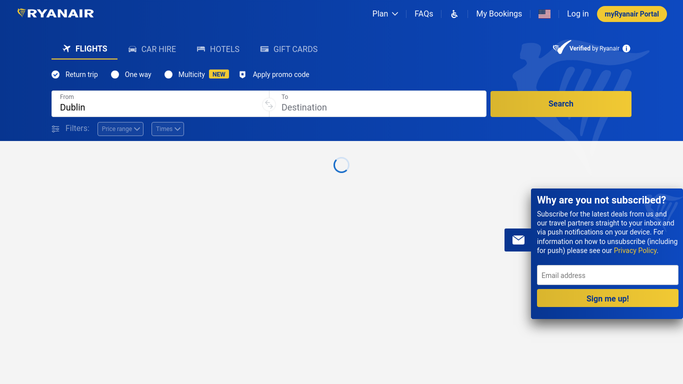Click the envelope subscription icon

point(518,240)
